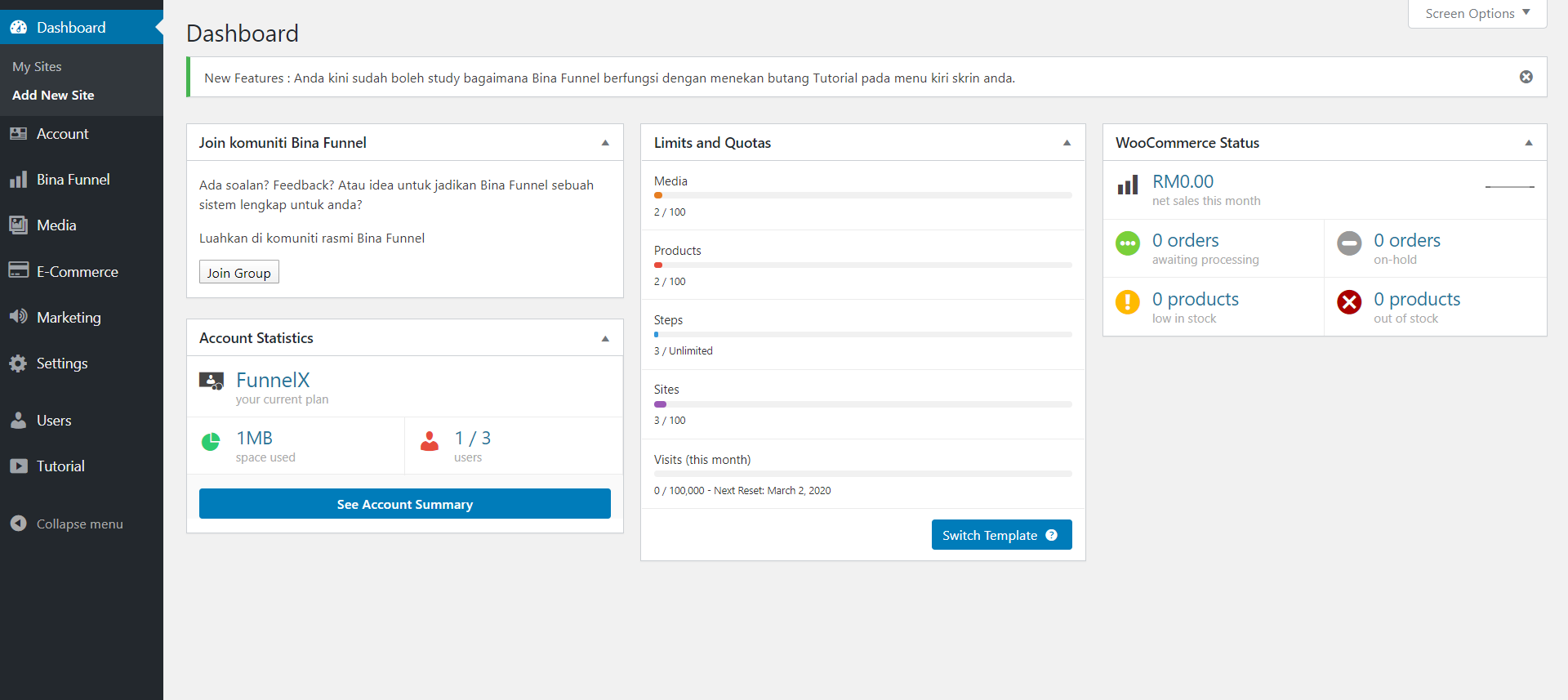Click the Marketing megaphone icon
Viewport: 1568px width, 700px height.
(18, 317)
